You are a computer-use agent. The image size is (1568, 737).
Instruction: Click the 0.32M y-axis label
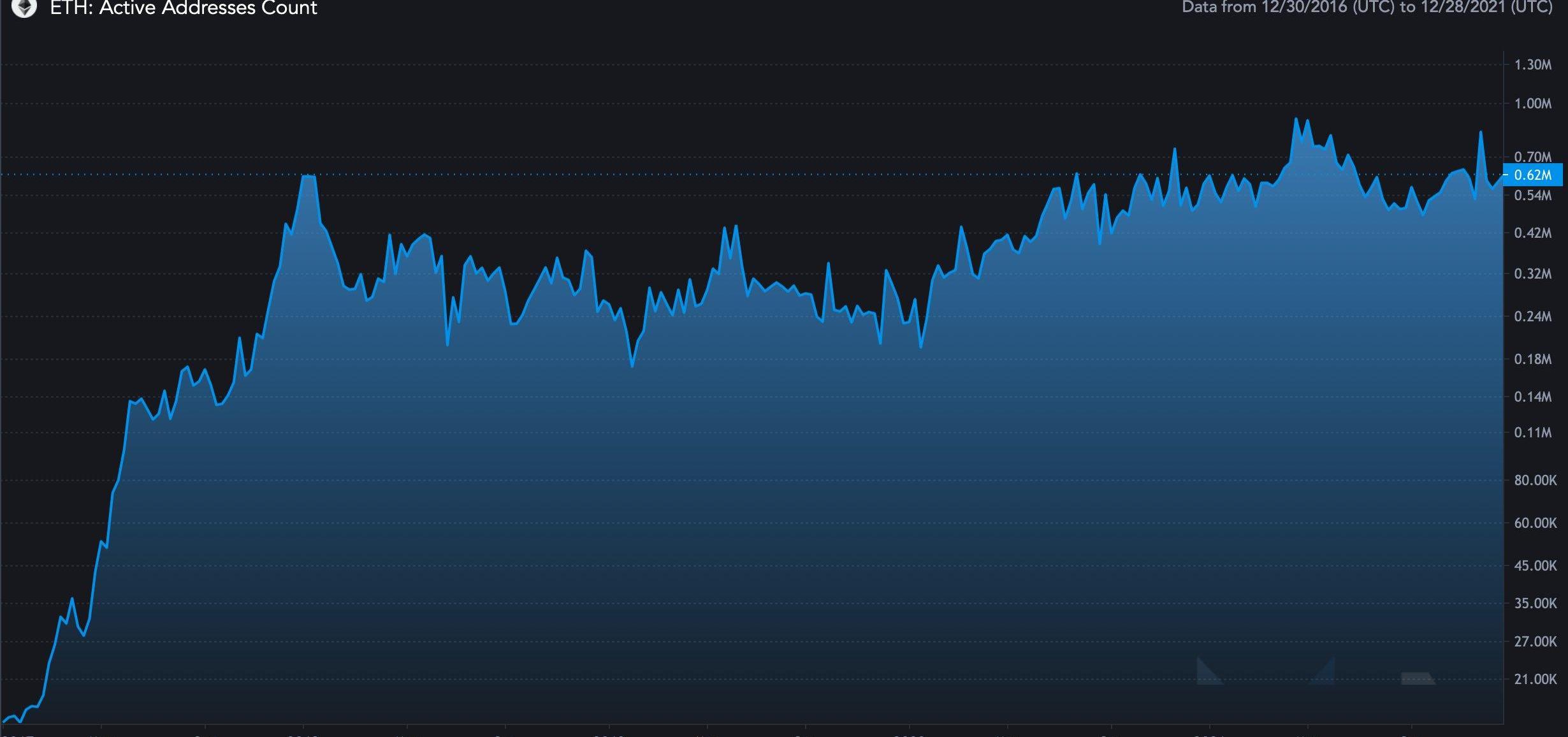pyautogui.click(x=1533, y=274)
